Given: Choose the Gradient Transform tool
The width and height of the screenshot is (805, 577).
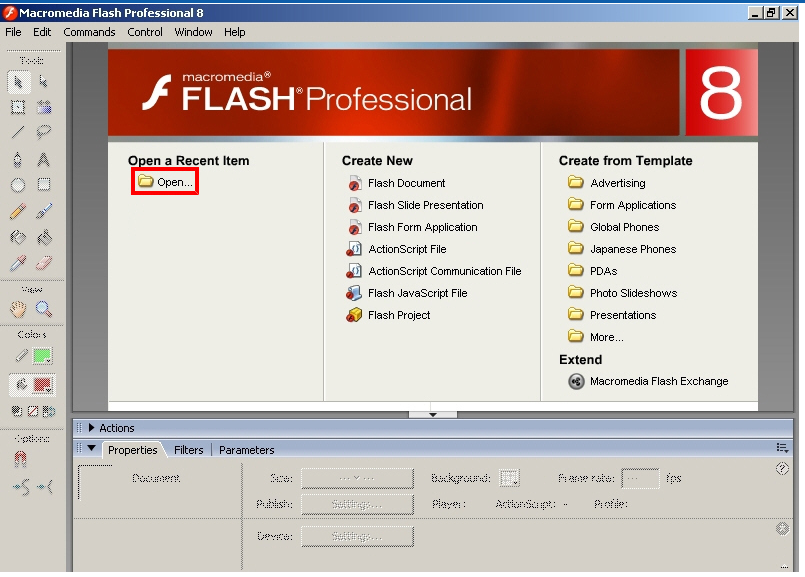Looking at the screenshot, I should click(x=44, y=107).
